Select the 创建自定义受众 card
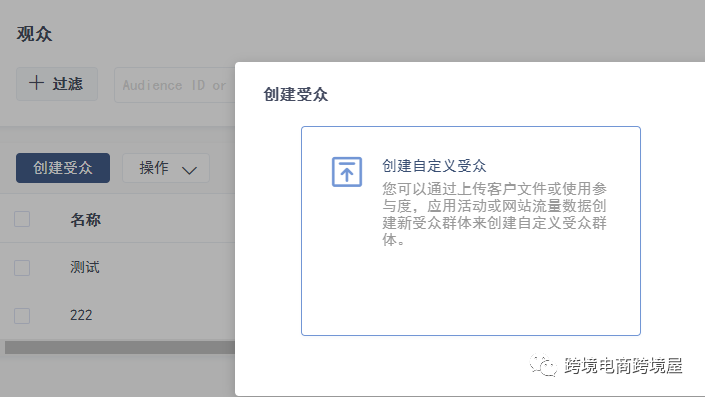The image size is (705, 397). 471,231
